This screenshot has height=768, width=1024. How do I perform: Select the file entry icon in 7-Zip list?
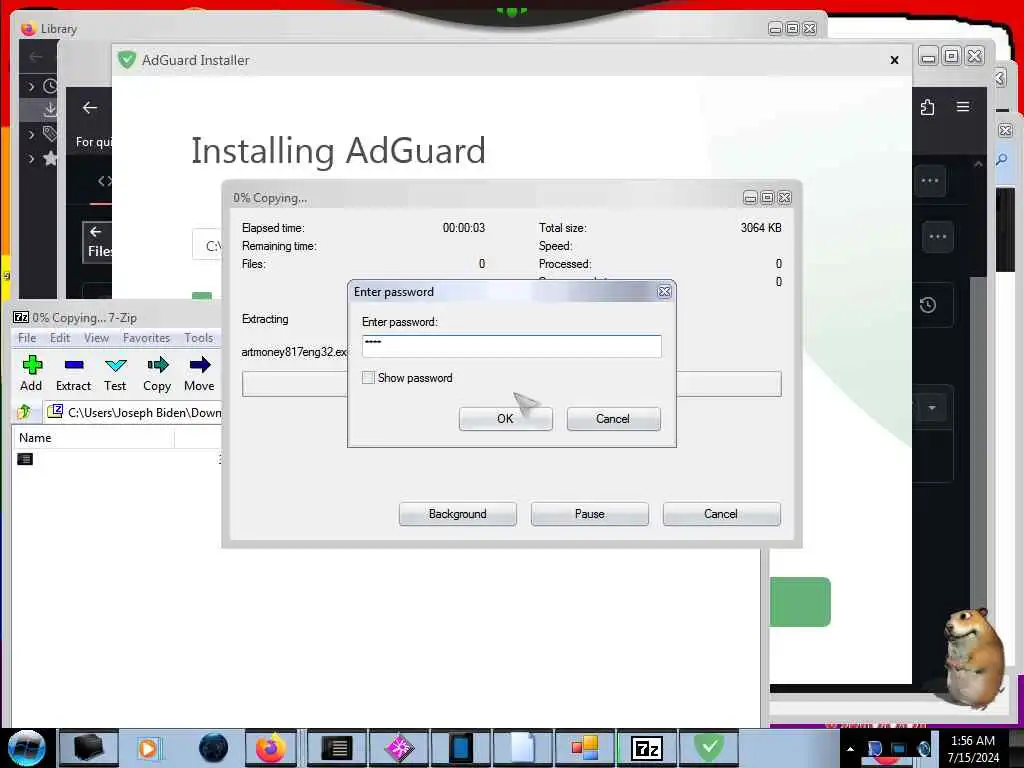pos(25,459)
